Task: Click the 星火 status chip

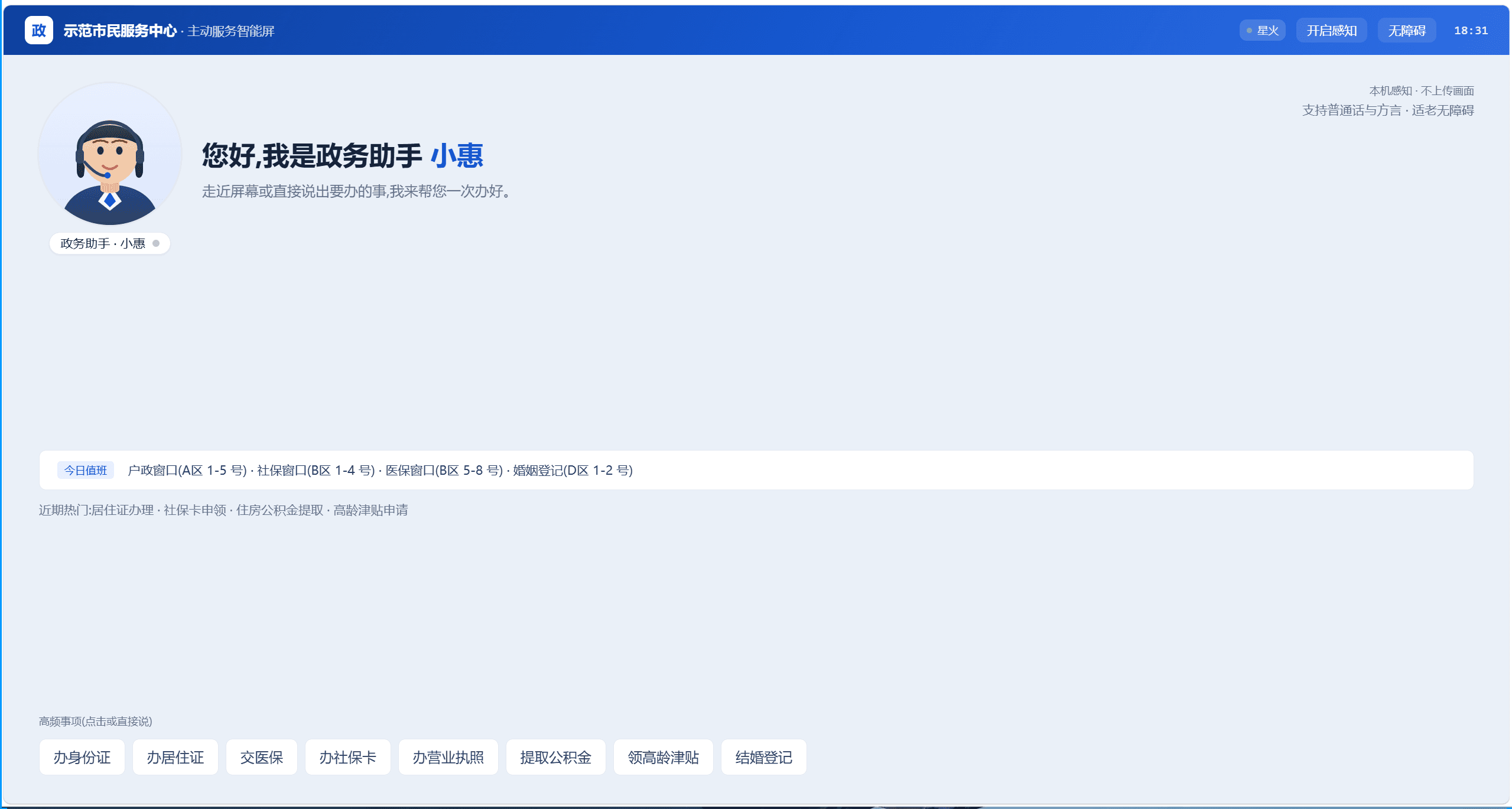Action: [1262, 30]
